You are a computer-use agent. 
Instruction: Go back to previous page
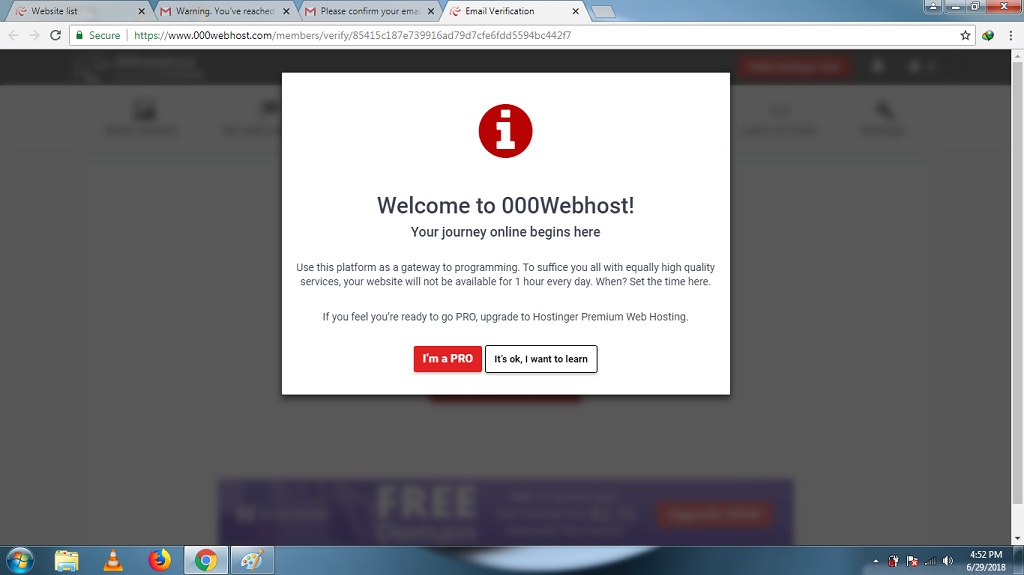point(14,35)
